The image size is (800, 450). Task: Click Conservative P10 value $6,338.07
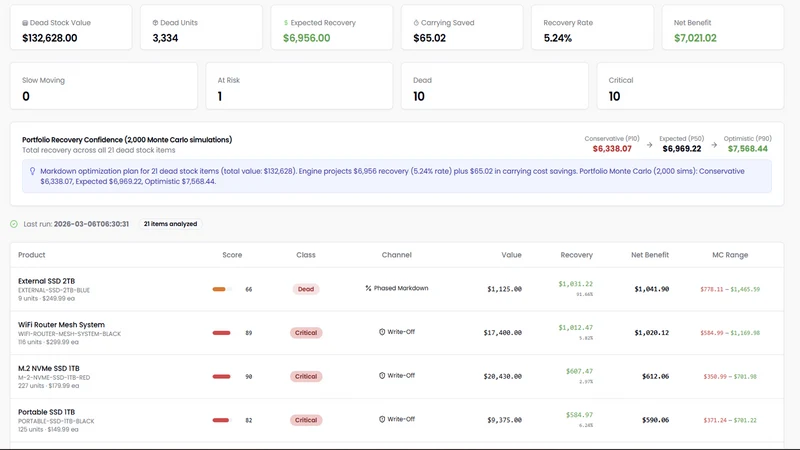pyautogui.click(x=612, y=149)
